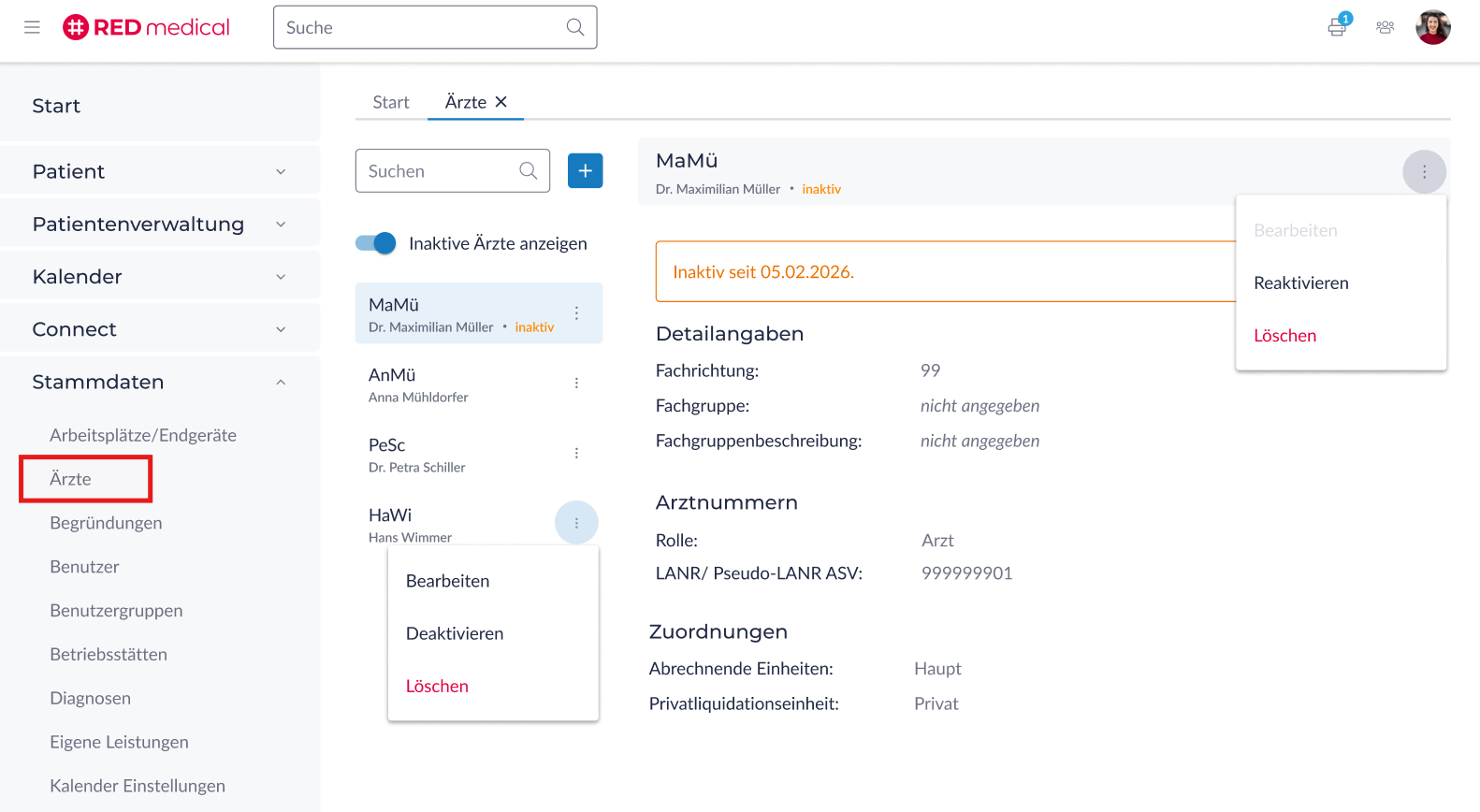Open the user group icon
The image size is (1480, 812).
click(1385, 27)
